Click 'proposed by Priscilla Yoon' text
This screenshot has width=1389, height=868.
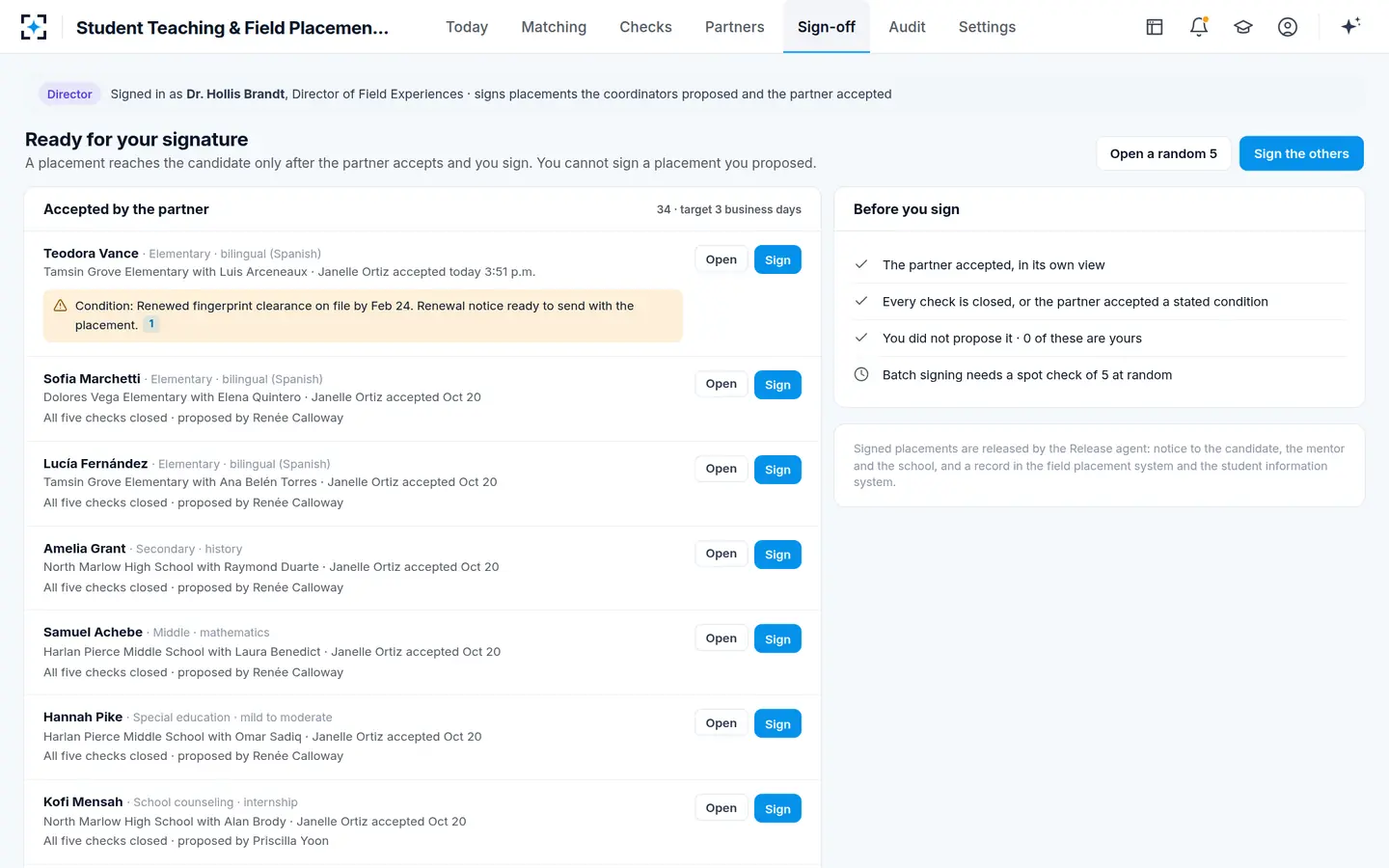[x=253, y=841]
